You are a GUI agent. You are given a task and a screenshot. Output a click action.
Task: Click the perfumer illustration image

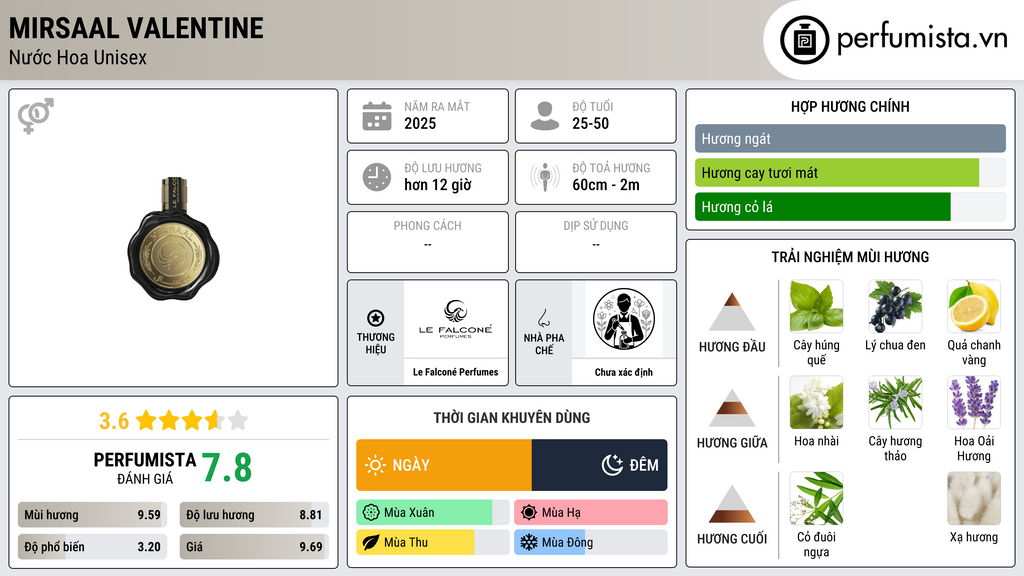click(624, 319)
